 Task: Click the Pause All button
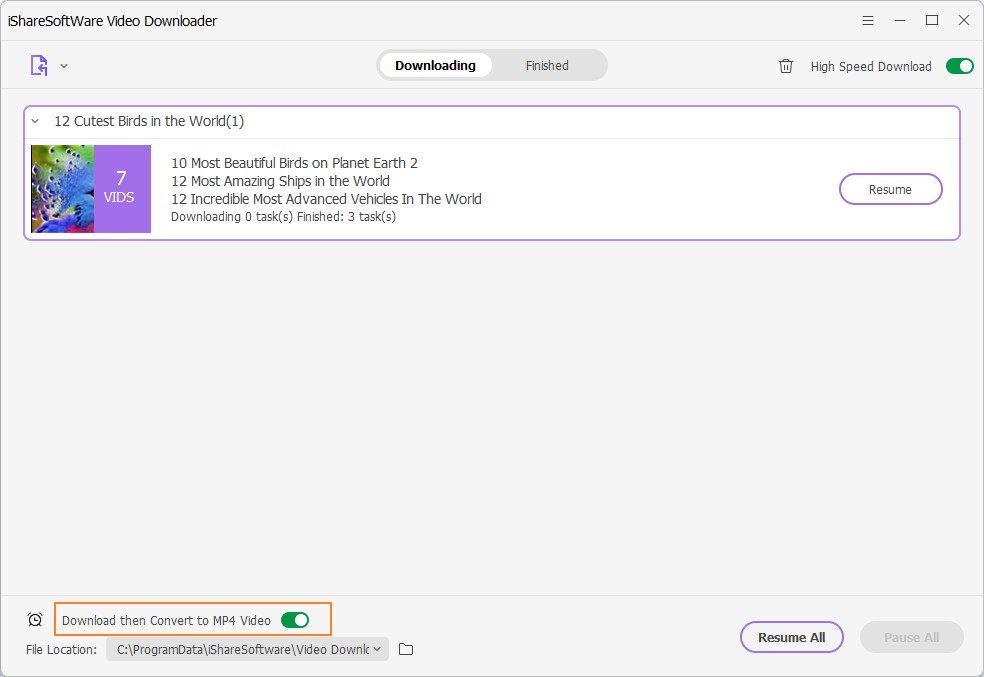[911, 637]
